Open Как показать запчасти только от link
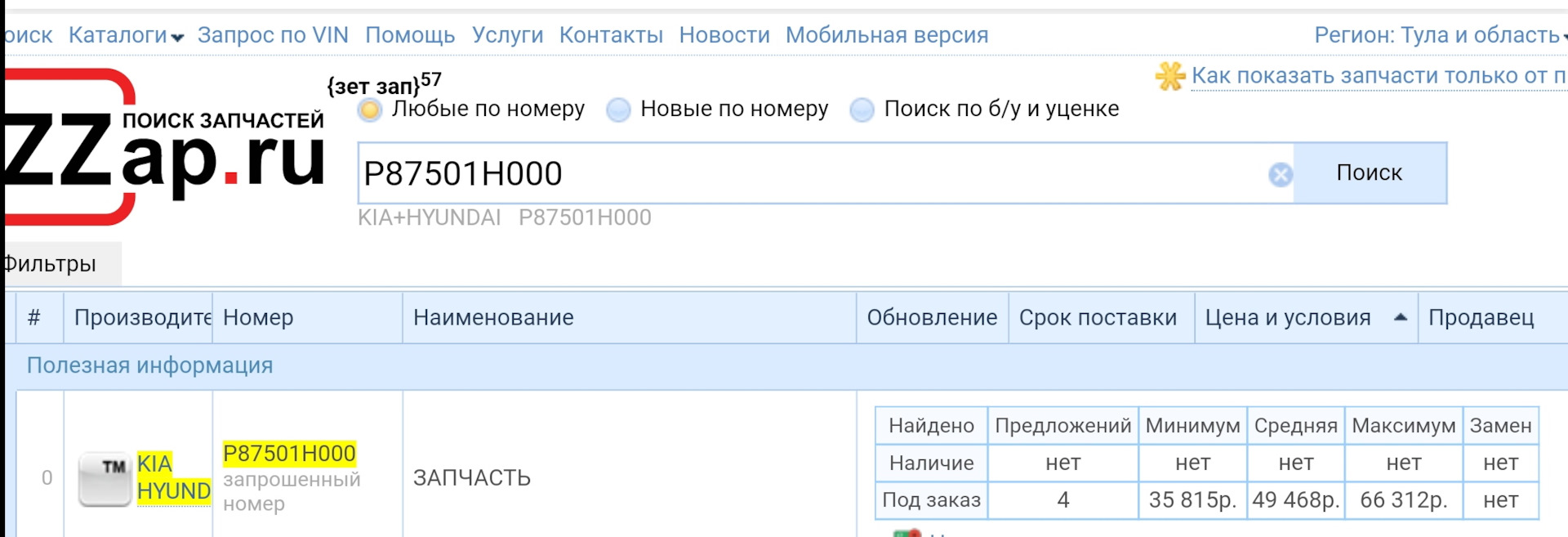The height and width of the screenshot is (537, 1568). (x=1379, y=76)
